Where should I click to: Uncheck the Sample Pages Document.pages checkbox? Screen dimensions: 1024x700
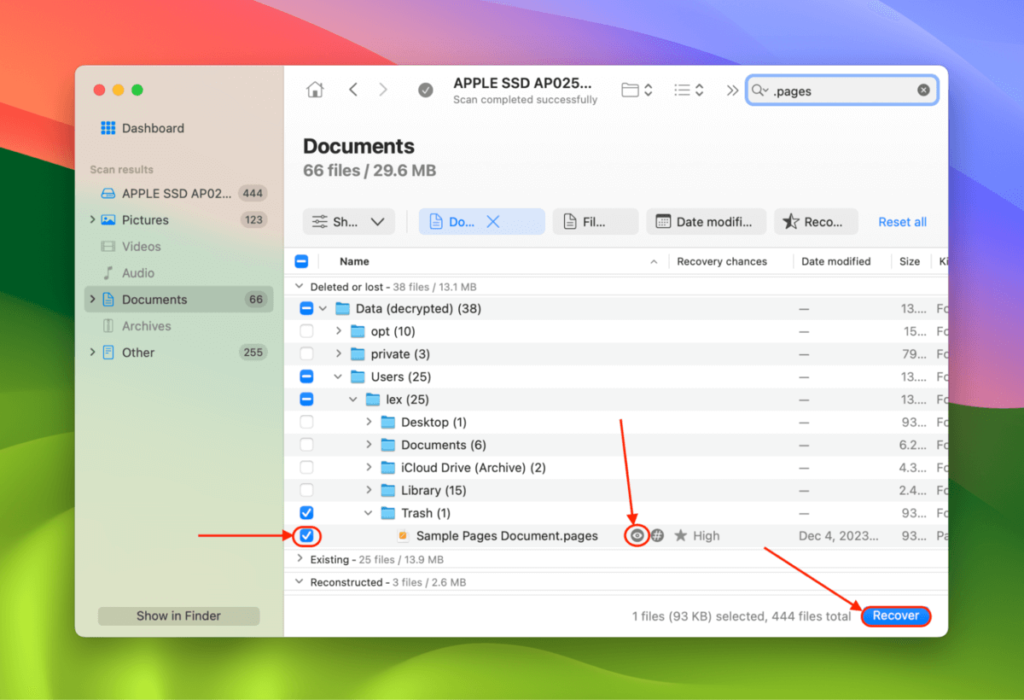click(x=306, y=535)
